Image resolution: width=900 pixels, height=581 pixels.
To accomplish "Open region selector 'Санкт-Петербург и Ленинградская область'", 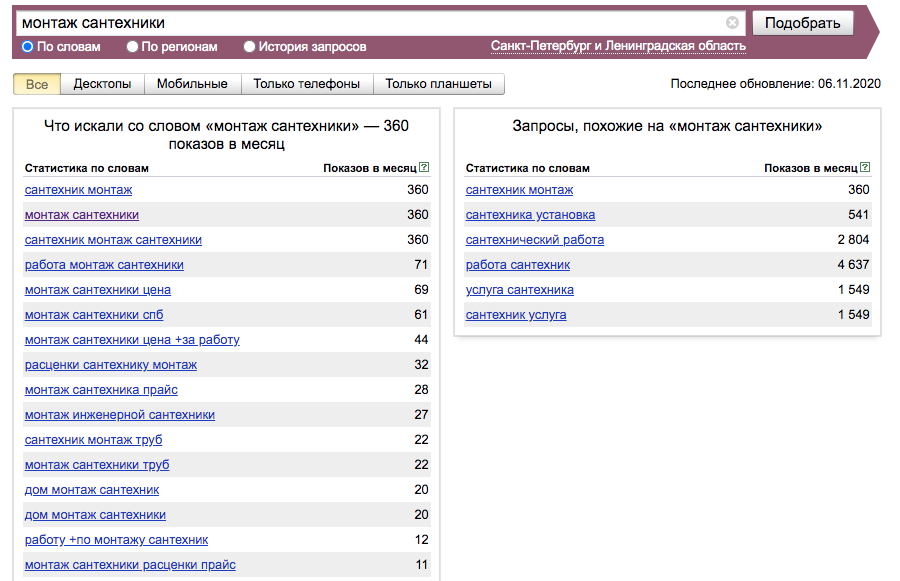I will [x=618, y=47].
